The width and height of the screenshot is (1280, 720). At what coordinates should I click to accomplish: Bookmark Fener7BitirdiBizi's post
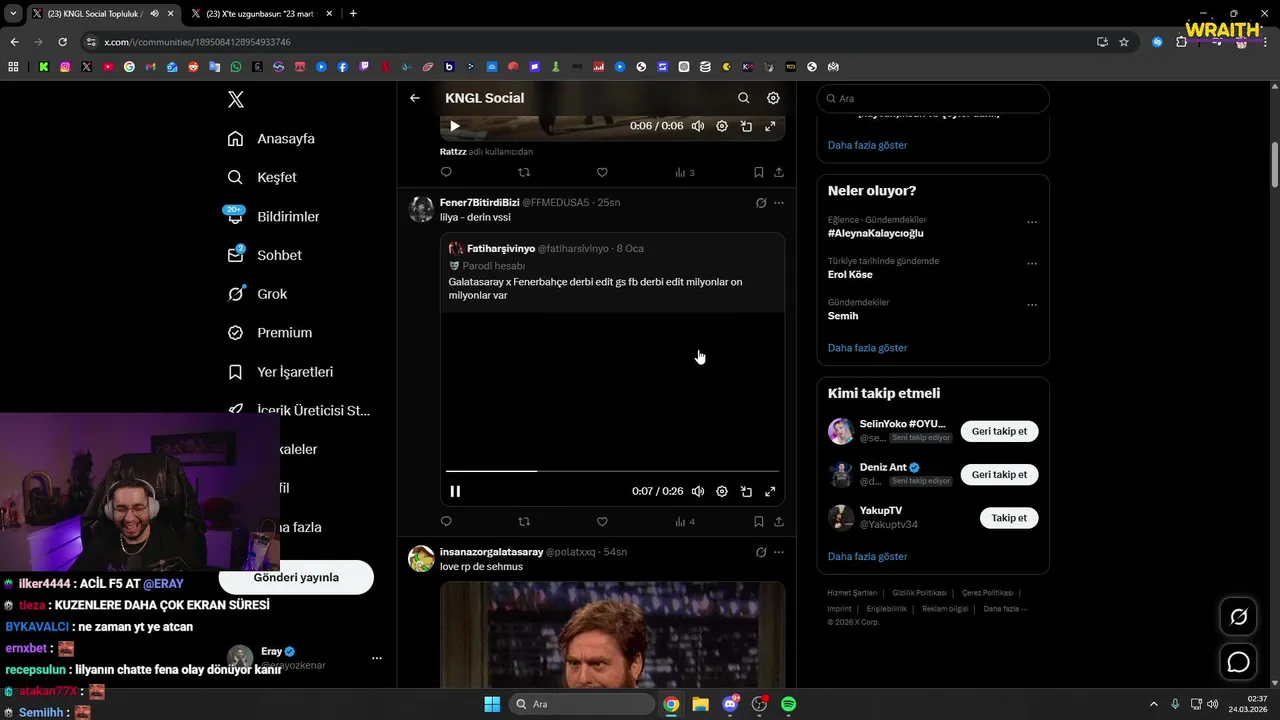click(759, 521)
